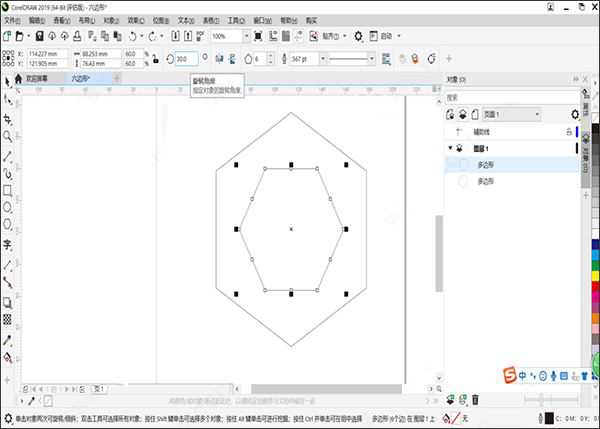This screenshot has width=600, height=429.
Task: Click the Convert to Curves icon on property bar
Action: click(431, 59)
